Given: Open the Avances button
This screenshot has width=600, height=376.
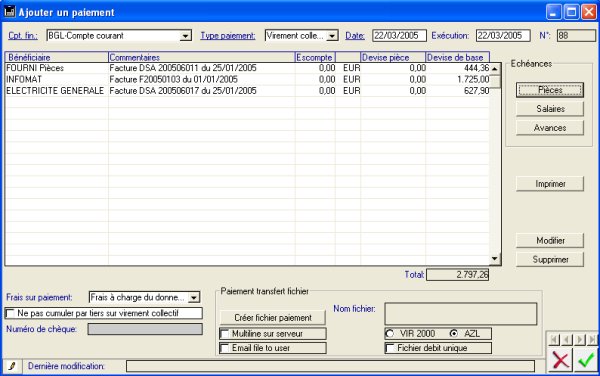Looking at the screenshot, I should tap(550, 128).
